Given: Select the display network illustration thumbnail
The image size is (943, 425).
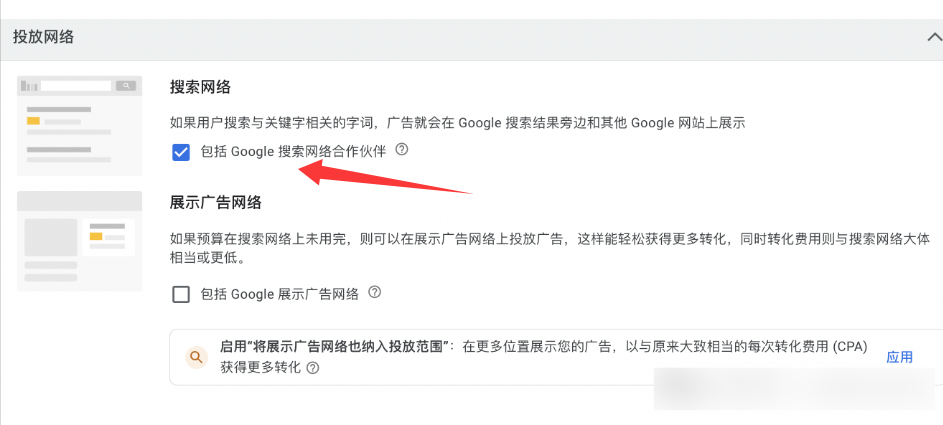Looking at the screenshot, I should pyautogui.click(x=80, y=241).
